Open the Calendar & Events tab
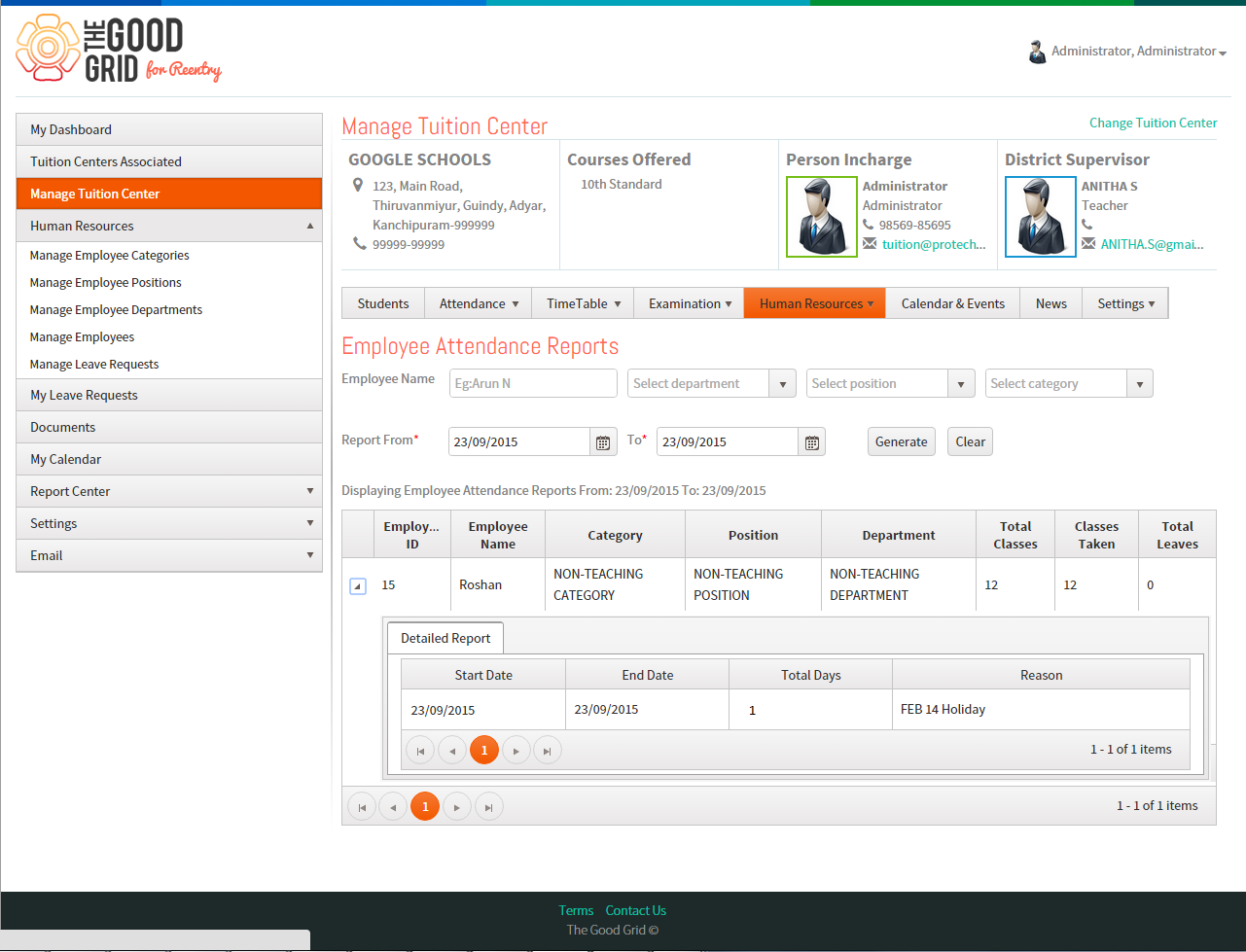 (x=953, y=303)
